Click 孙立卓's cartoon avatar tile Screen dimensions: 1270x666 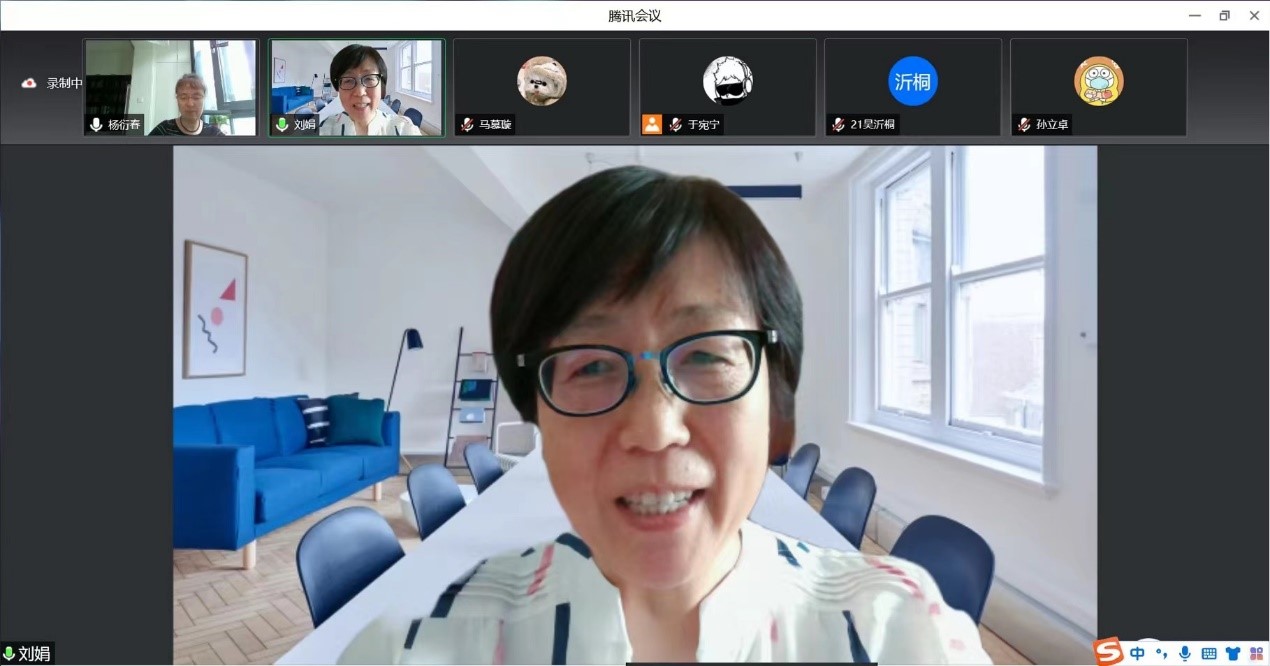pos(1098,82)
